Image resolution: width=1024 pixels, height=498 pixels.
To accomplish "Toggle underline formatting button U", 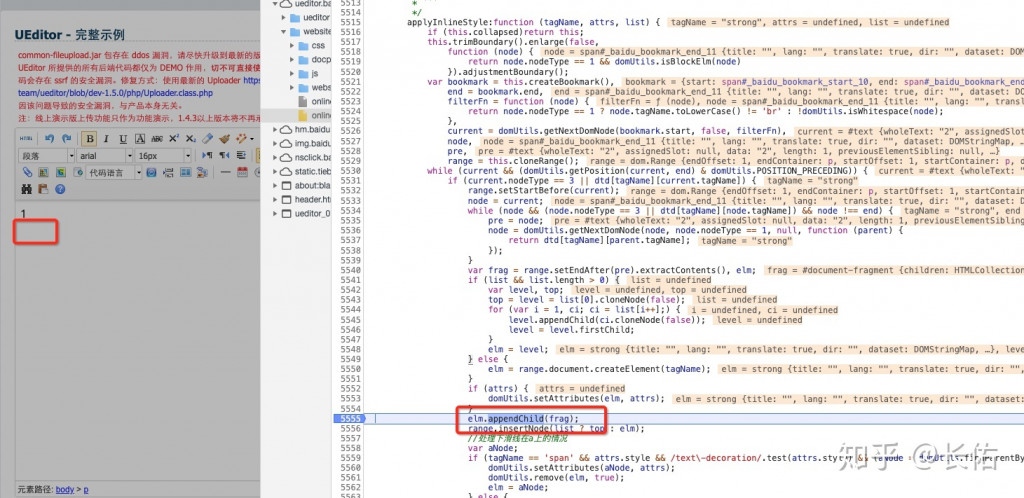I will 123,138.
